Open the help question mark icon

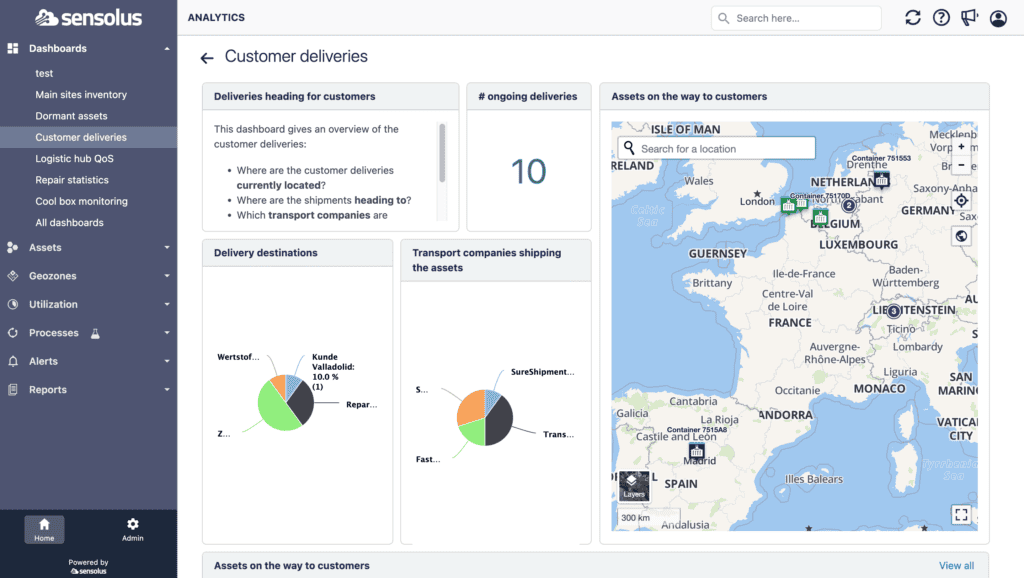click(941, 18)
